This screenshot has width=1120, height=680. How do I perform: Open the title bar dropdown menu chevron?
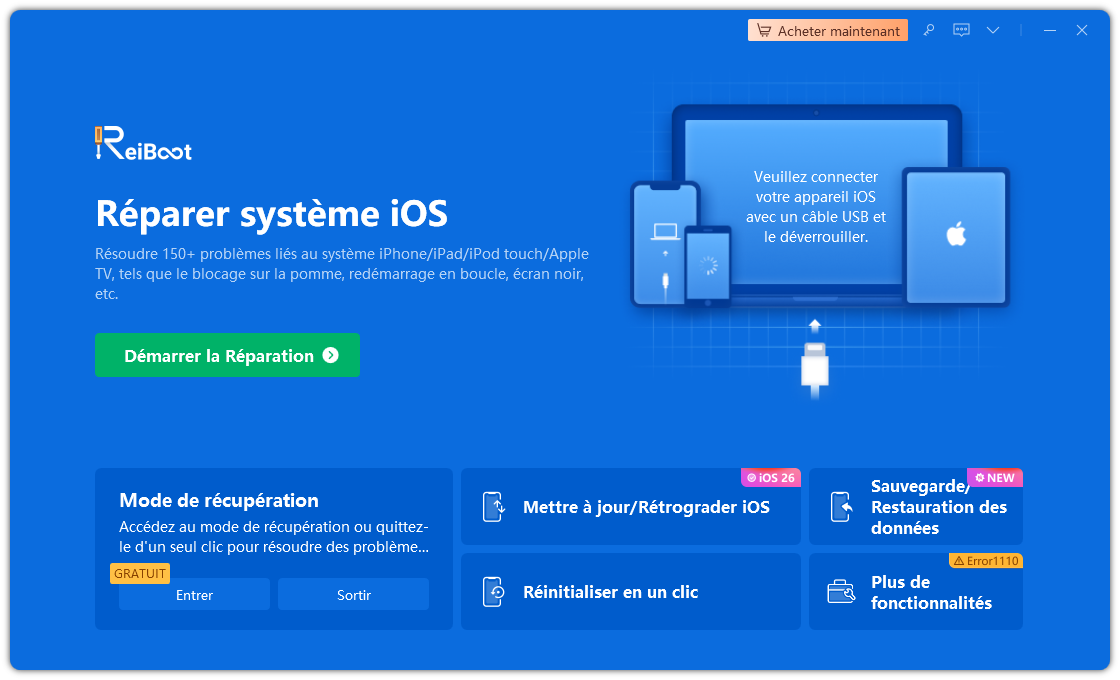click(993, 30)
